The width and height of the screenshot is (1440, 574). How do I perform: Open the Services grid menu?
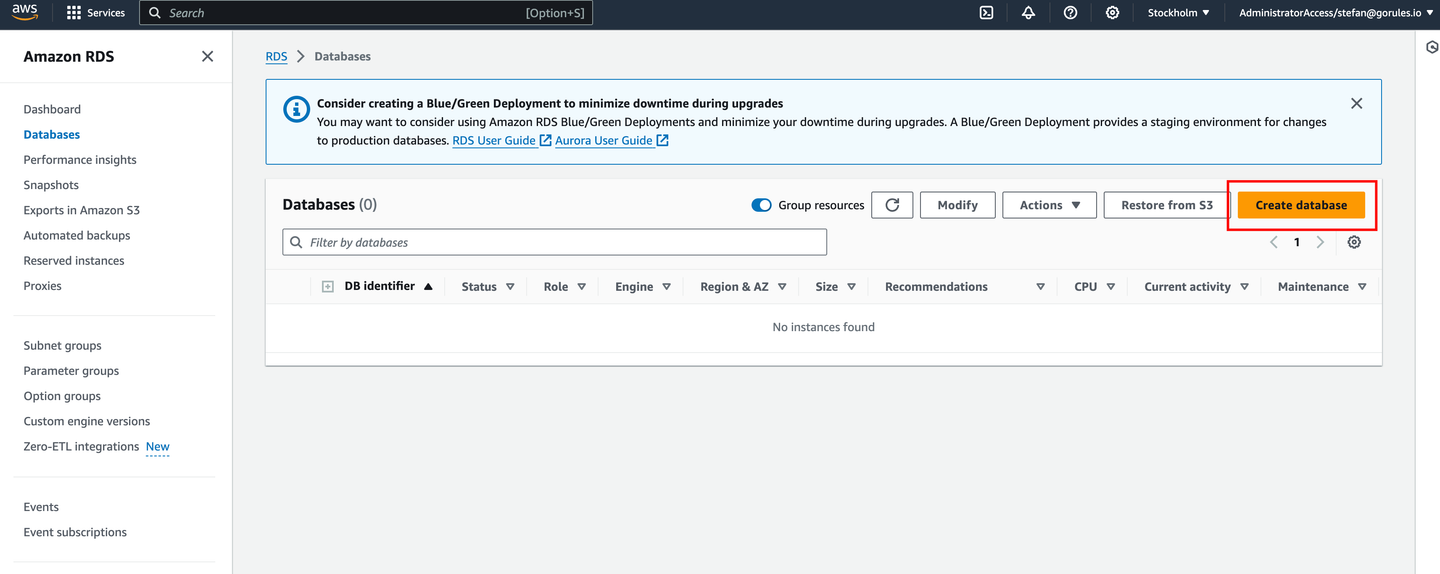pyautogui.click(x=96, y=13)
